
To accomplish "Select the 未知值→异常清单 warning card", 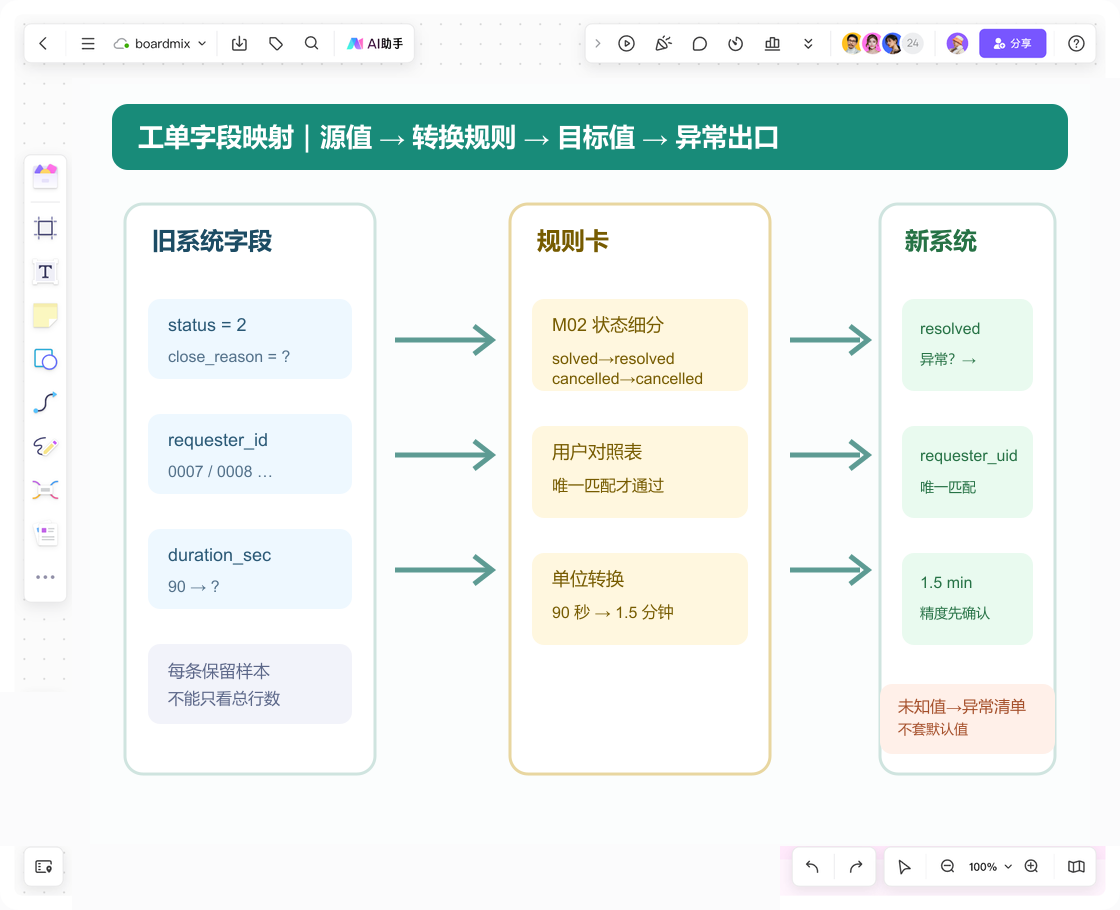I will pos(968,719).
